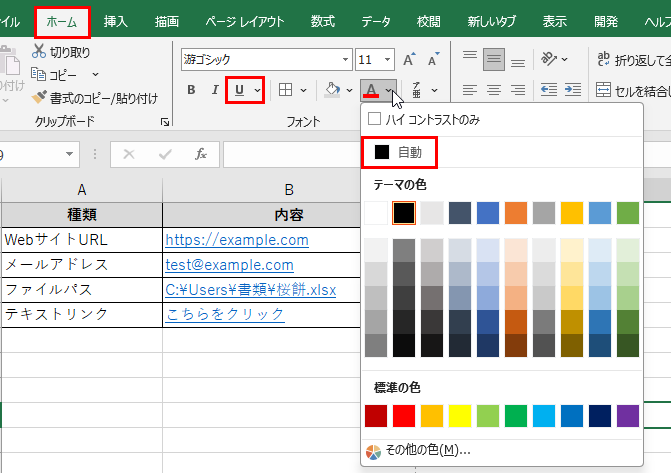Select the column A header

coord(81,189)
